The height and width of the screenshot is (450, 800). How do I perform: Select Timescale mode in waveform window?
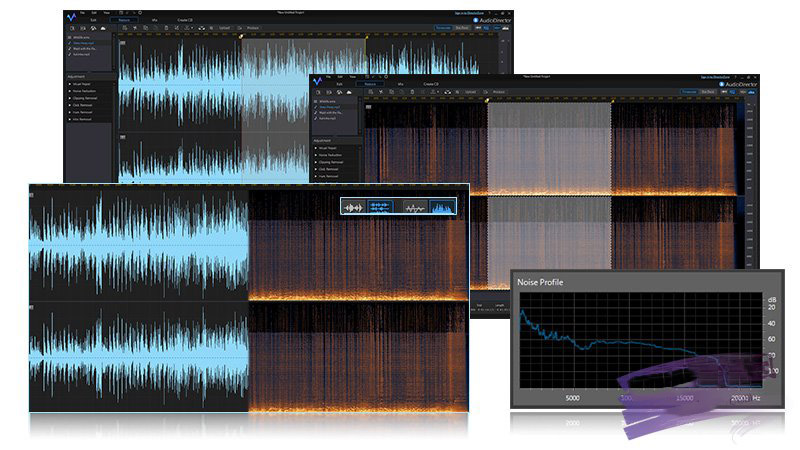443,28
